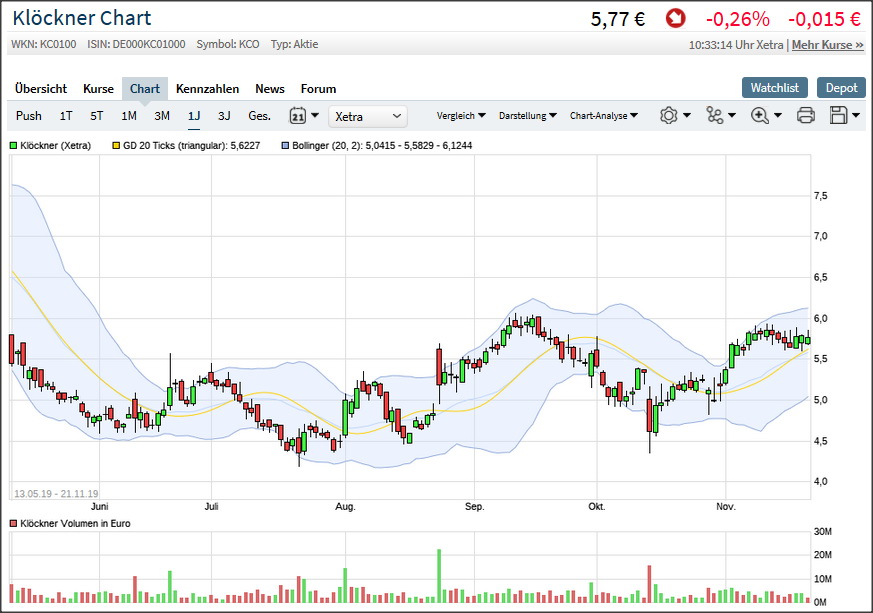Select the Ges. time range
Image resolution: width=873 pixels, height=613 pixels.
pos(259,116)
